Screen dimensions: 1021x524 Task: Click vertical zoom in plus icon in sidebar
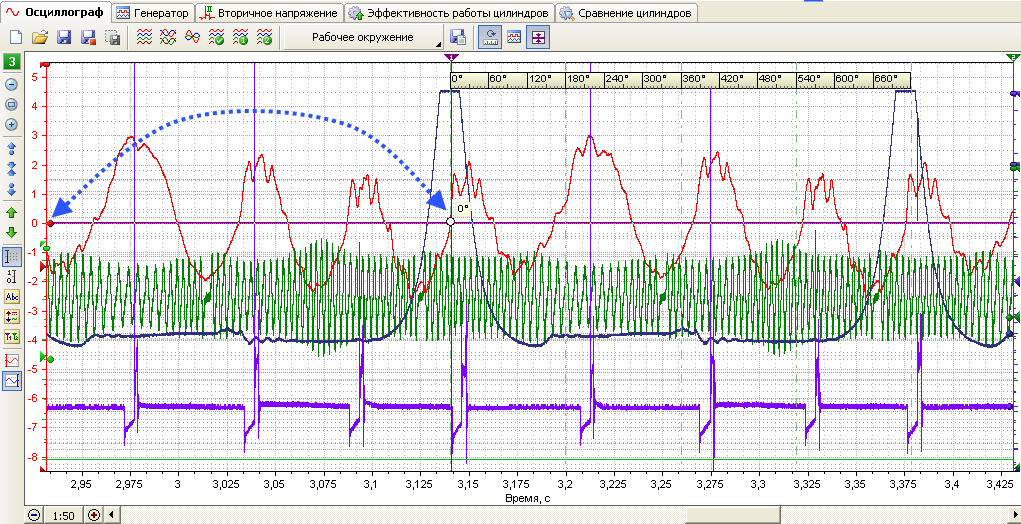12,124
